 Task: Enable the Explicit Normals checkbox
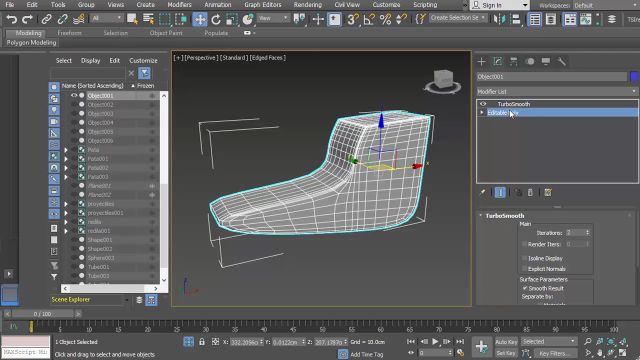[x=524, y=269]
